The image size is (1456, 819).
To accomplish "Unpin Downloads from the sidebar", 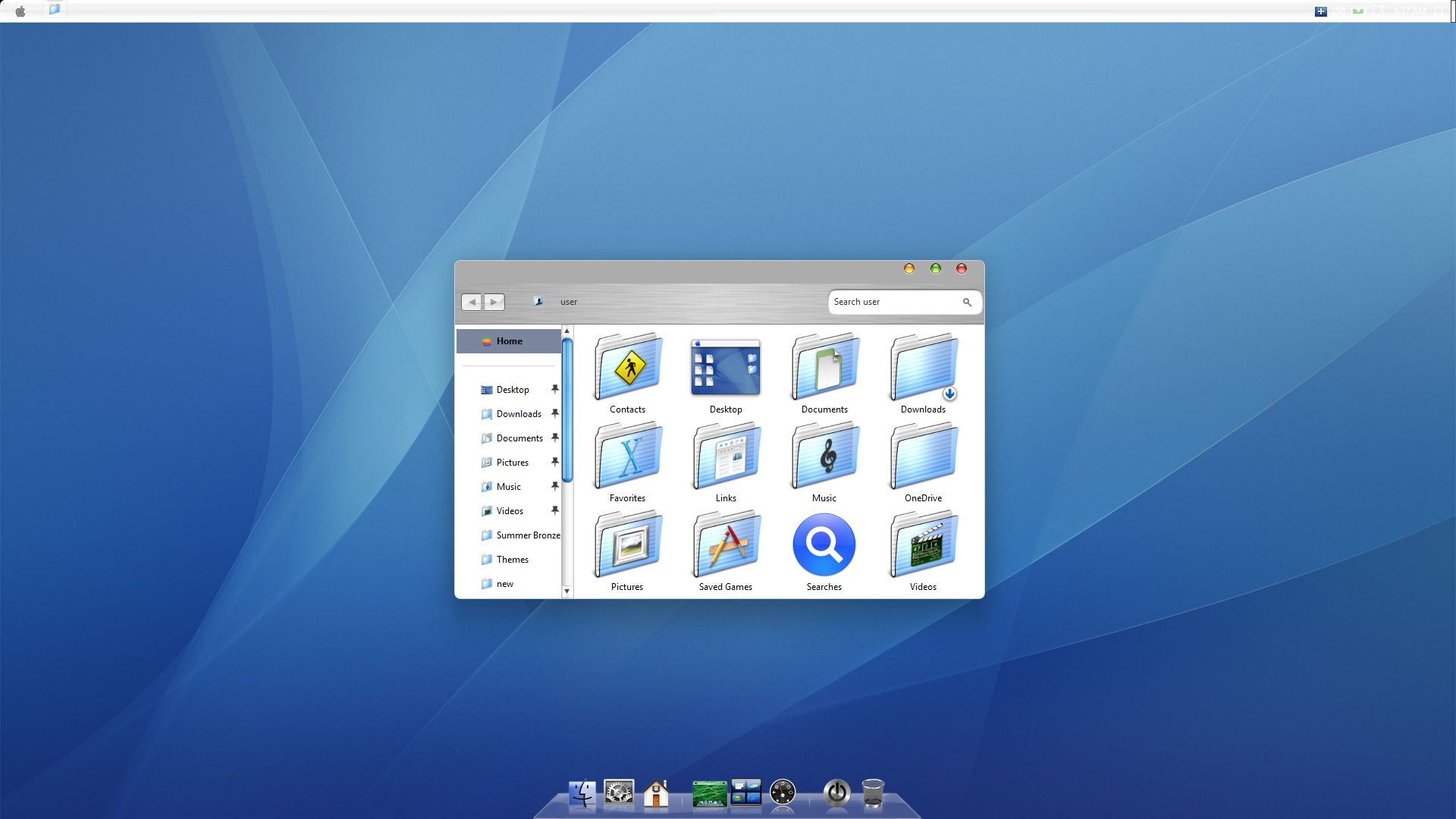I will point(556,413).
